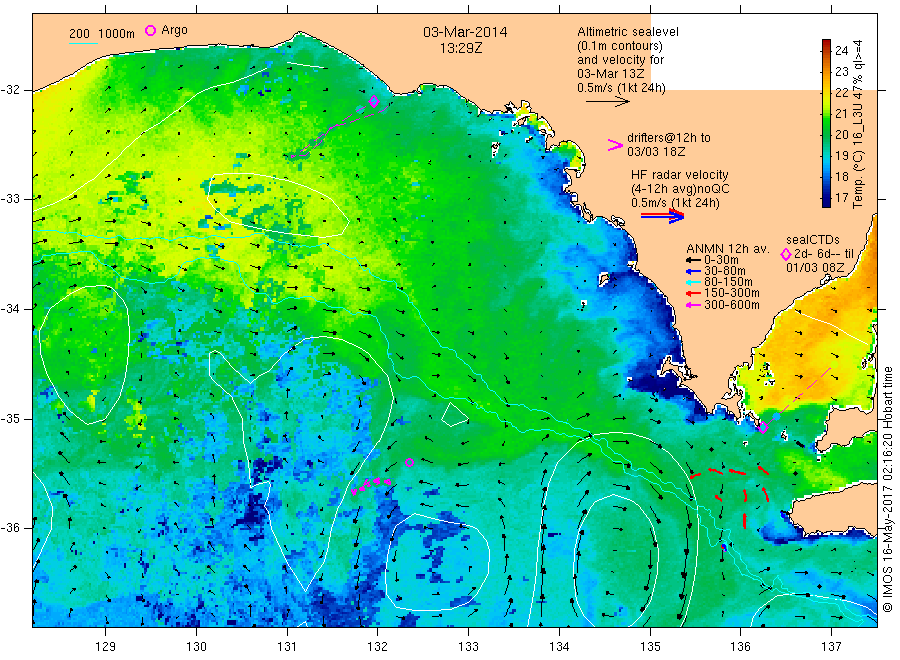Click the magenta Argo float circle near 35.4°S
Viewport: 900px width, 660px height.
coord(409,463)
